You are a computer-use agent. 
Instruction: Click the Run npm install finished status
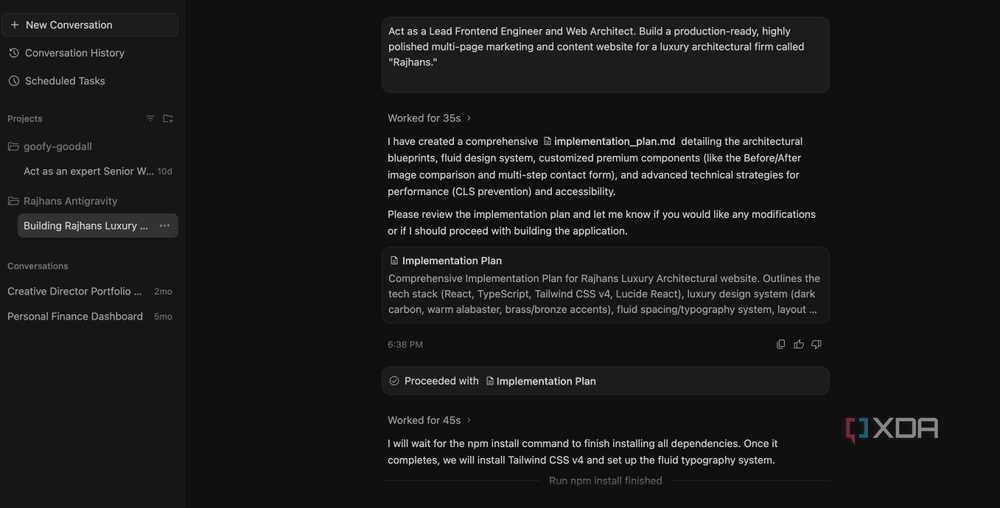(605, 481)
